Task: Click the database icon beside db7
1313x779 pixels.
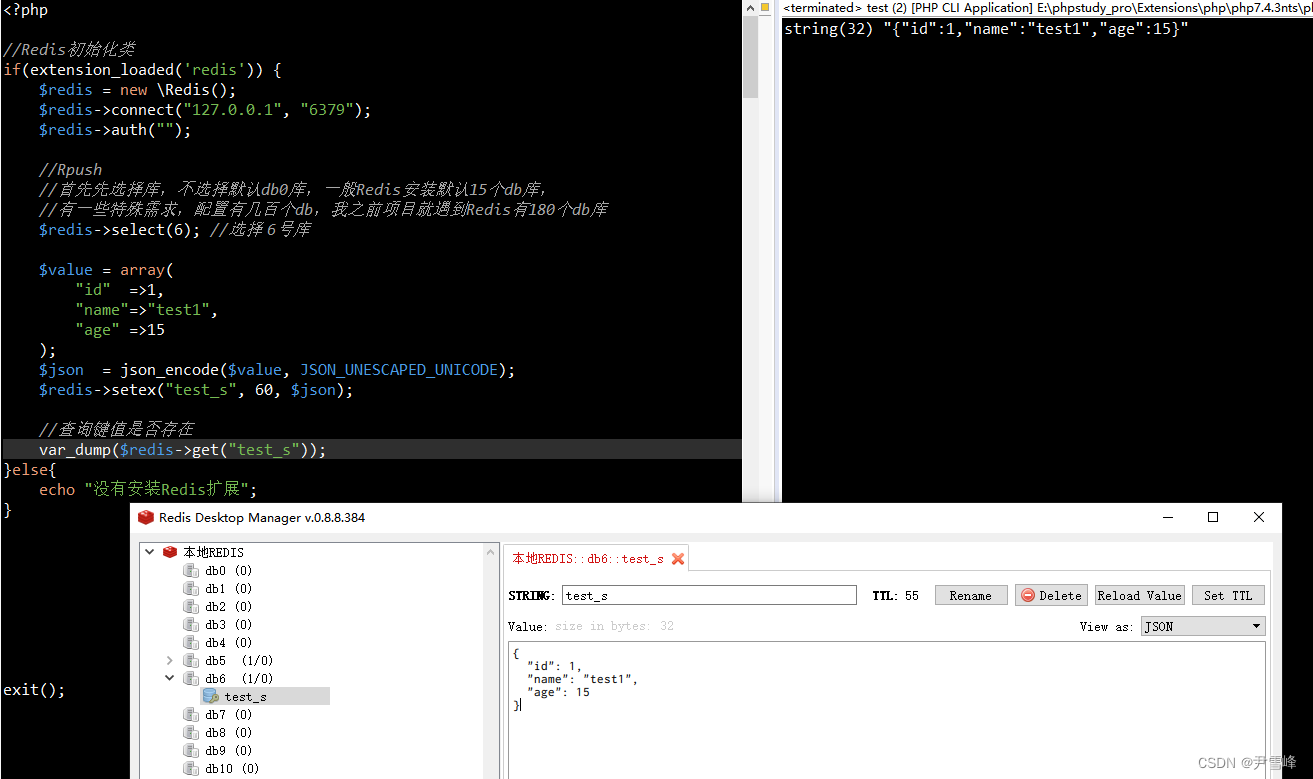Action: [191, 714]
